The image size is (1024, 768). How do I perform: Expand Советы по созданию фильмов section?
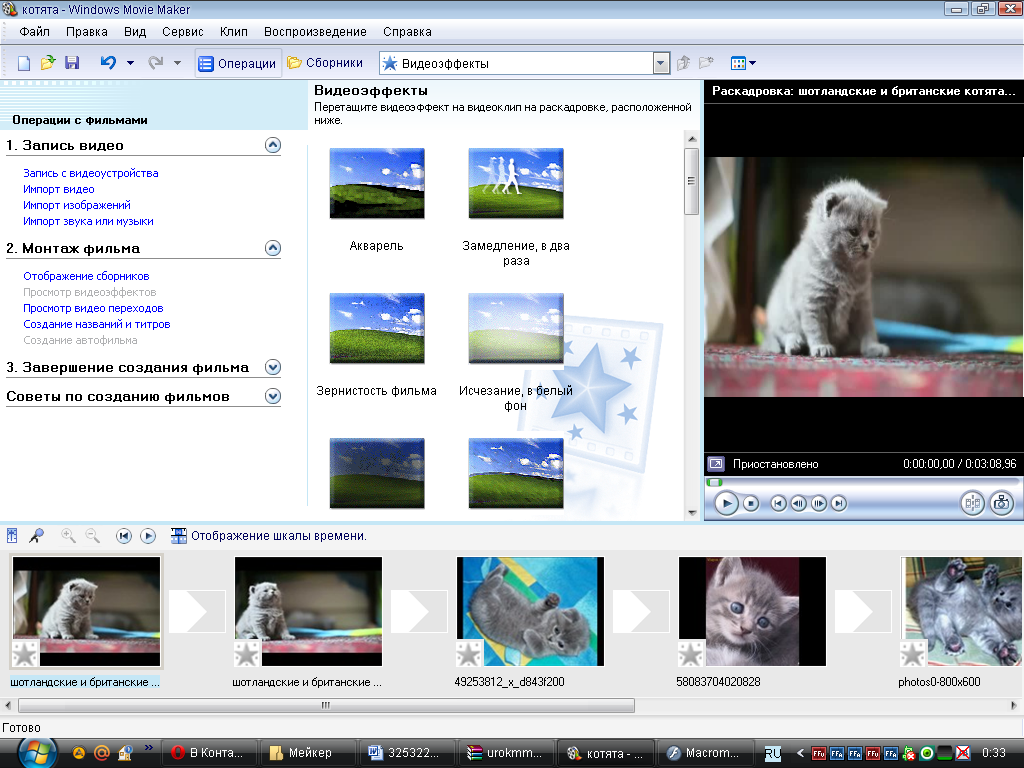pyautogui.click(x=273, y=396)
